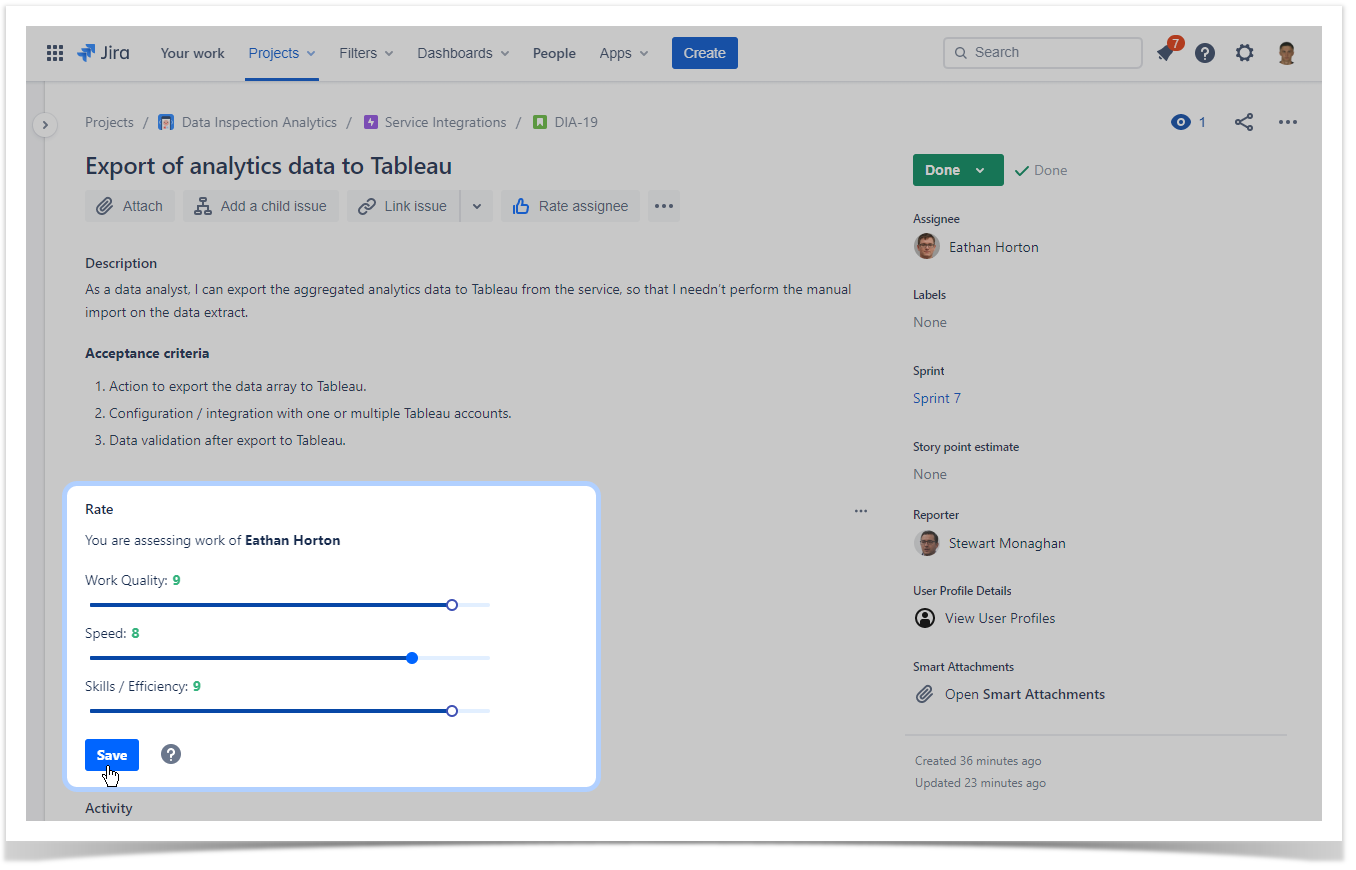The image size is (1356, 870).
Task: Click View User Profiles link
Action: pyautogui.click(x=1000, y=618)
